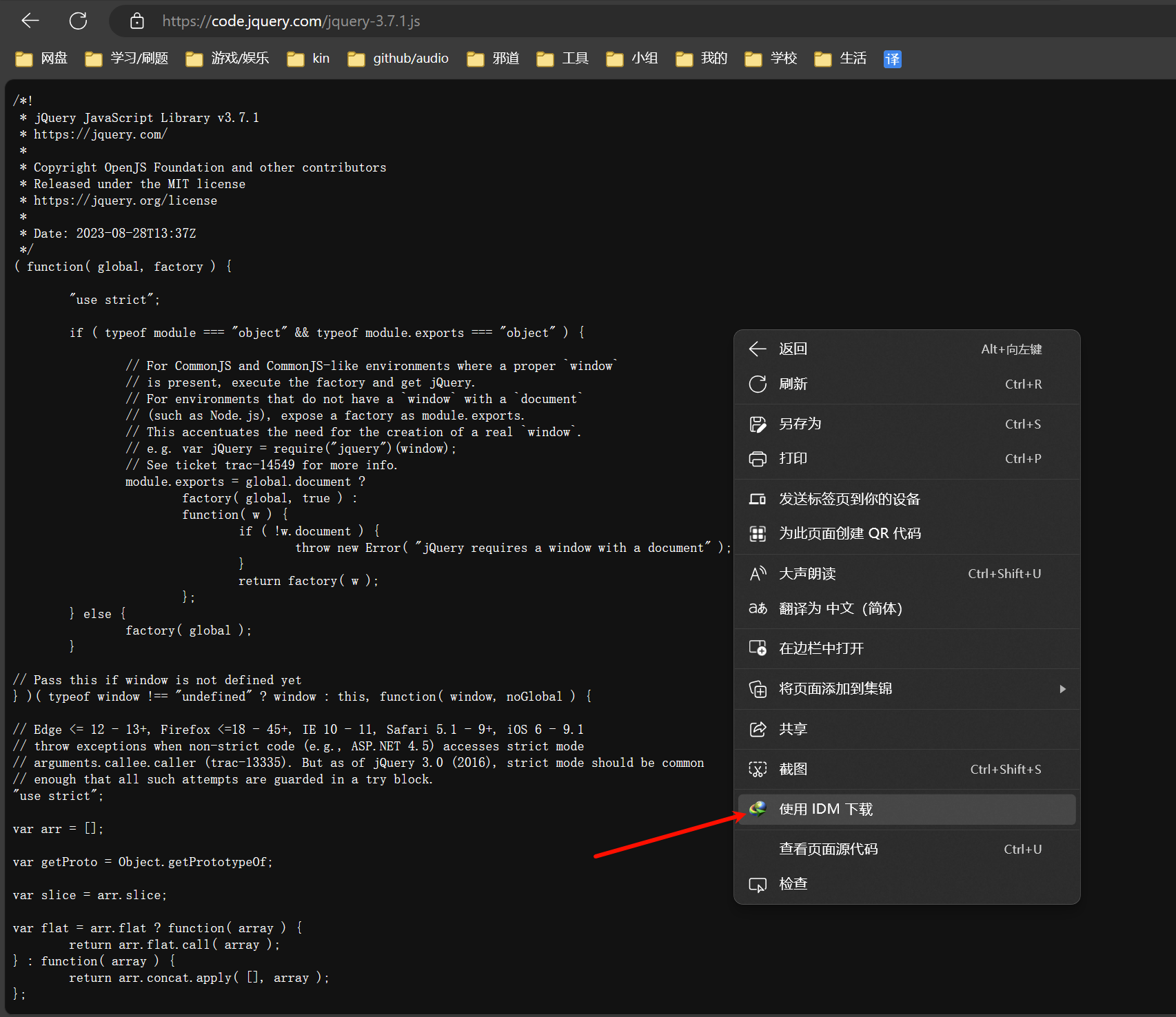Expand the 学习/刷题 bookmark folder
1176x1017 pixels.
[x=127, y=59]
